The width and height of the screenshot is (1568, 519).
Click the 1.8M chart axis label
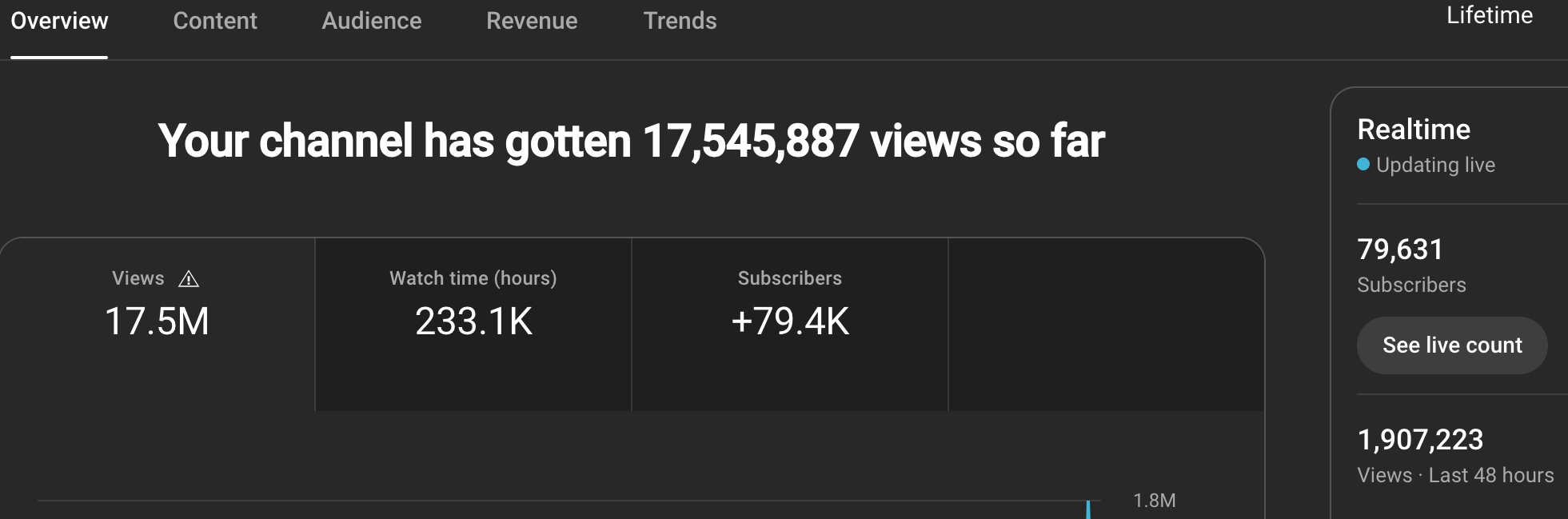pyautogui.click(x=1154, y=501)
